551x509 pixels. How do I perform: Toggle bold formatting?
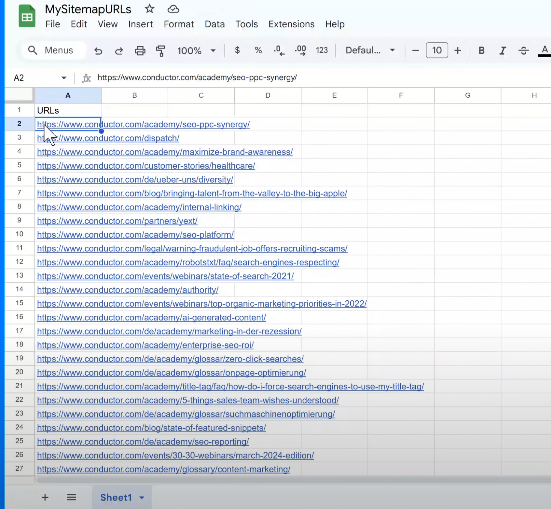(x=481, y=51)
